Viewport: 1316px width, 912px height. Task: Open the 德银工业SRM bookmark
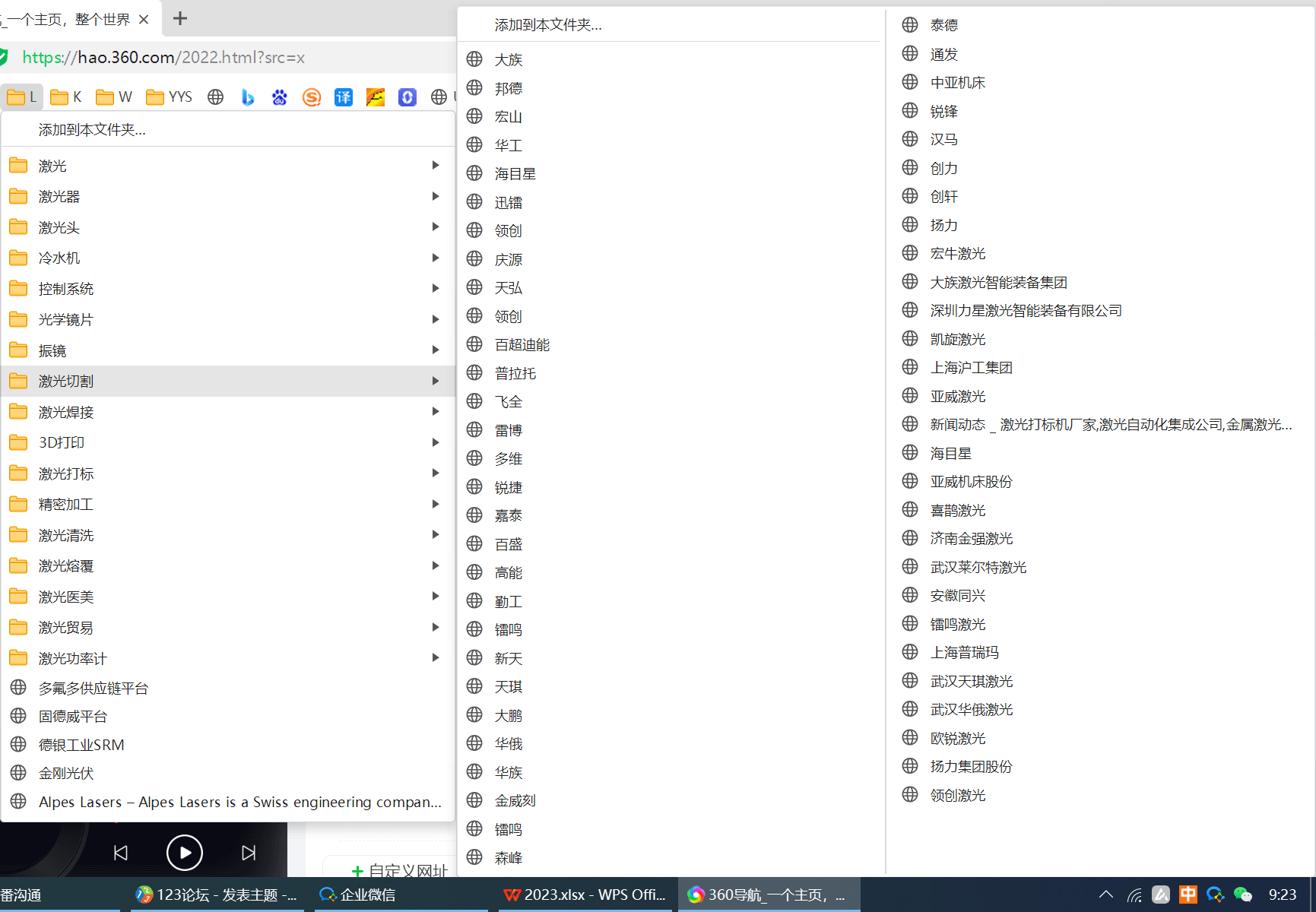[x=228, y=745]
